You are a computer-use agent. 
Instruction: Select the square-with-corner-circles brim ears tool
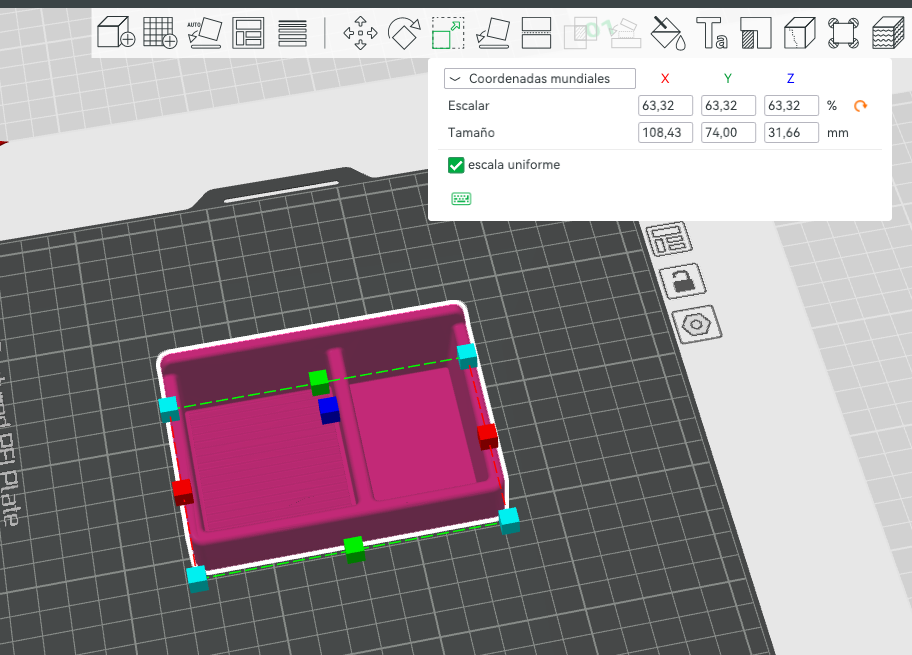[843, 33]
